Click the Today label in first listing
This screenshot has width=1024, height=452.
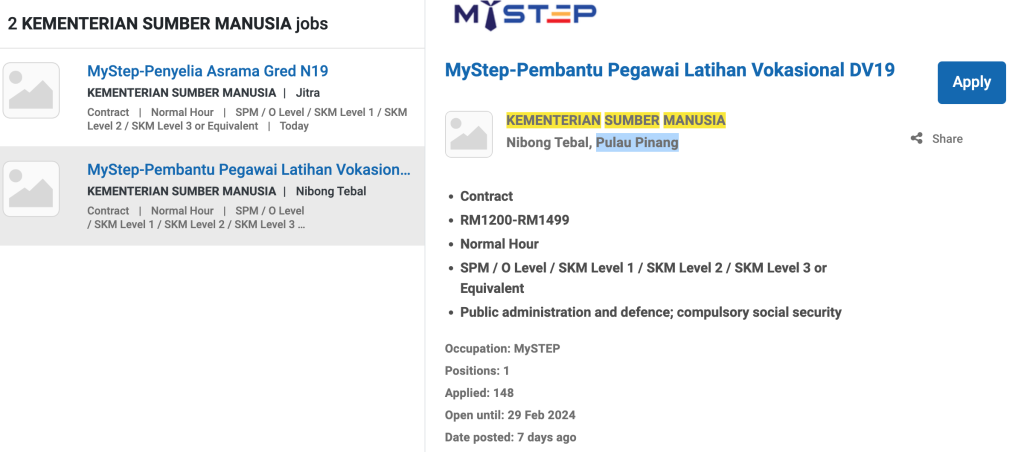294,126
